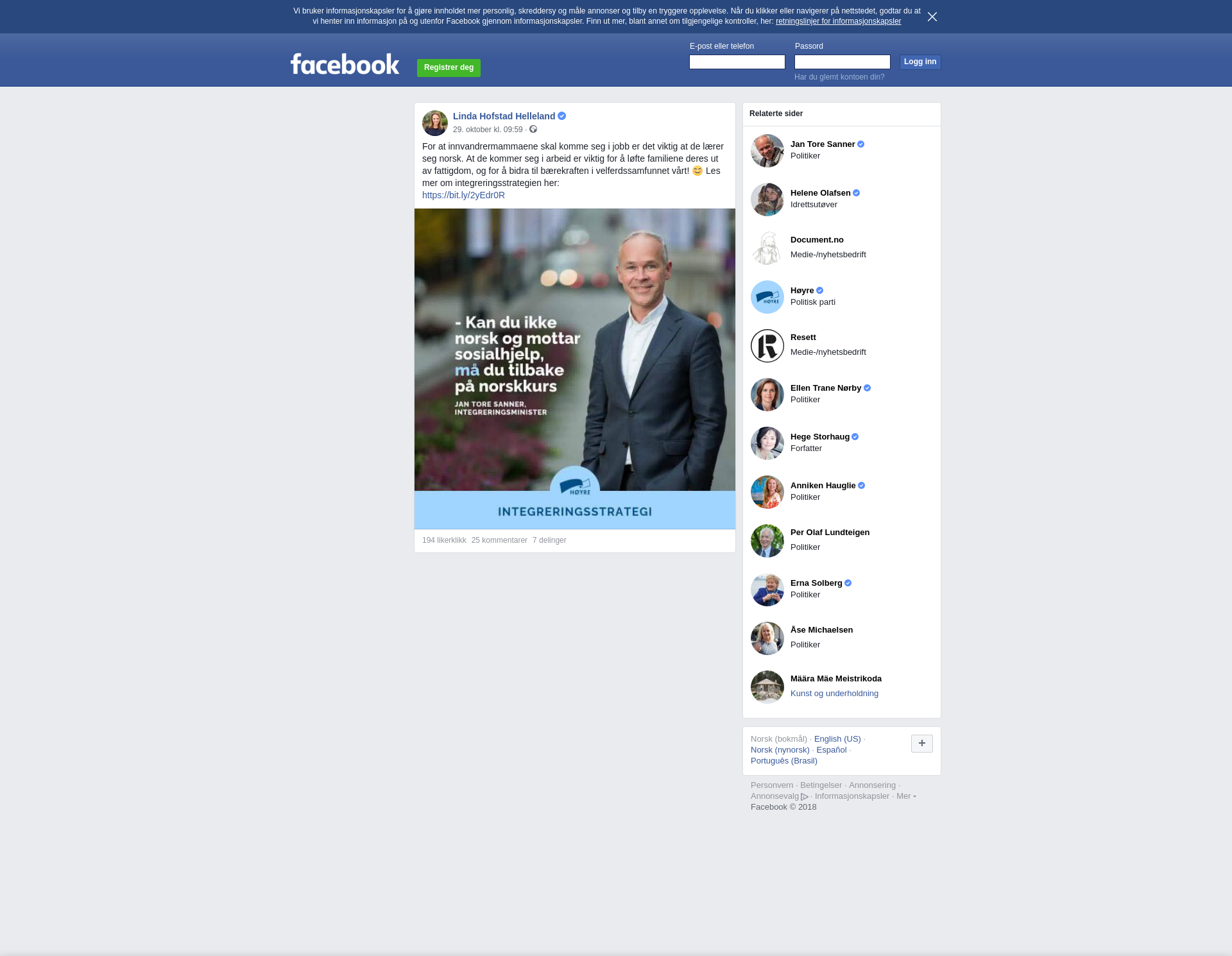Viewport: 1232px width, 956px height.
Task: Open Annonsering footer link
Action: click(x=872, y=785)
